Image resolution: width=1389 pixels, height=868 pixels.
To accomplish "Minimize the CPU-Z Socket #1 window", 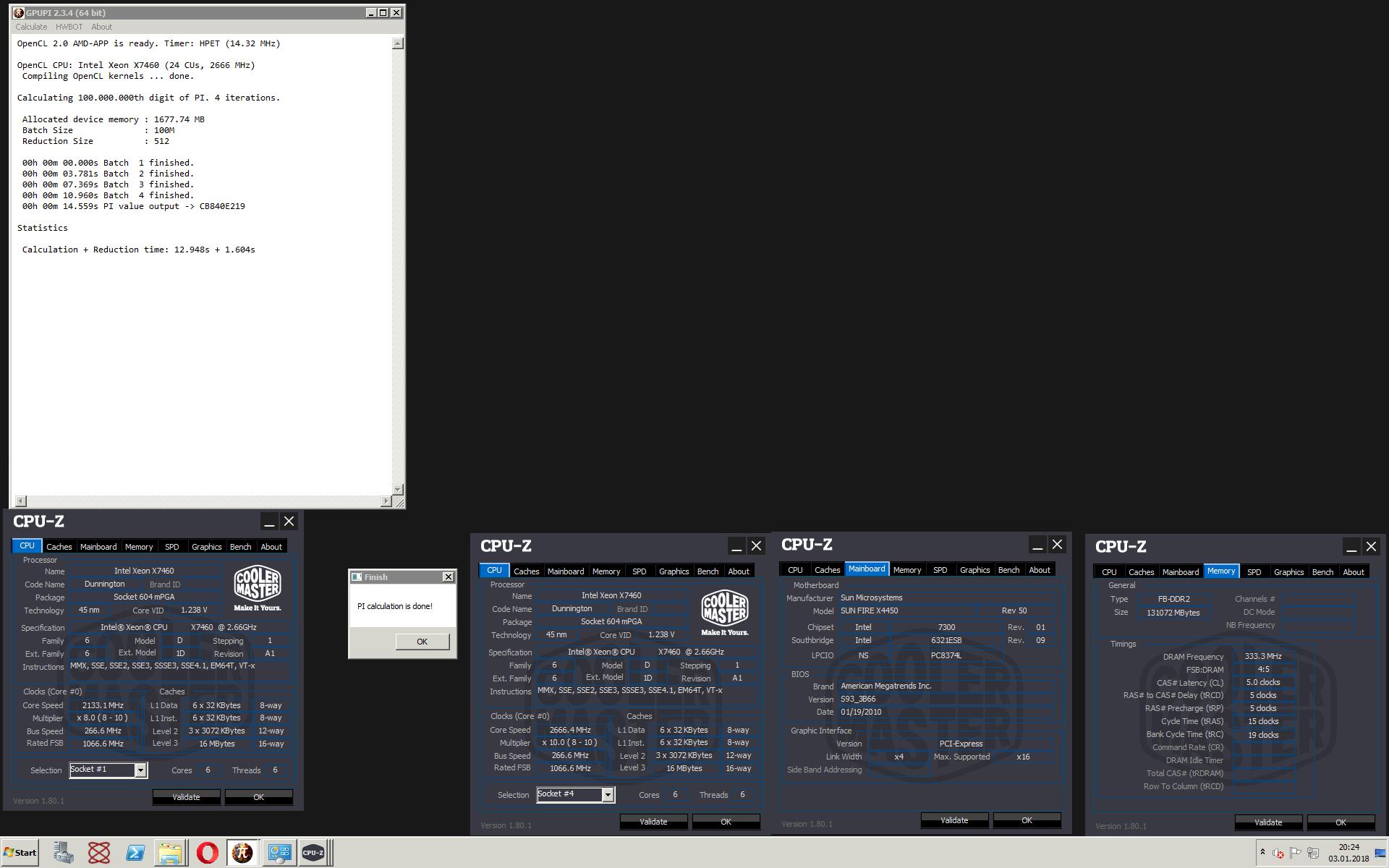I will point(269,522).
